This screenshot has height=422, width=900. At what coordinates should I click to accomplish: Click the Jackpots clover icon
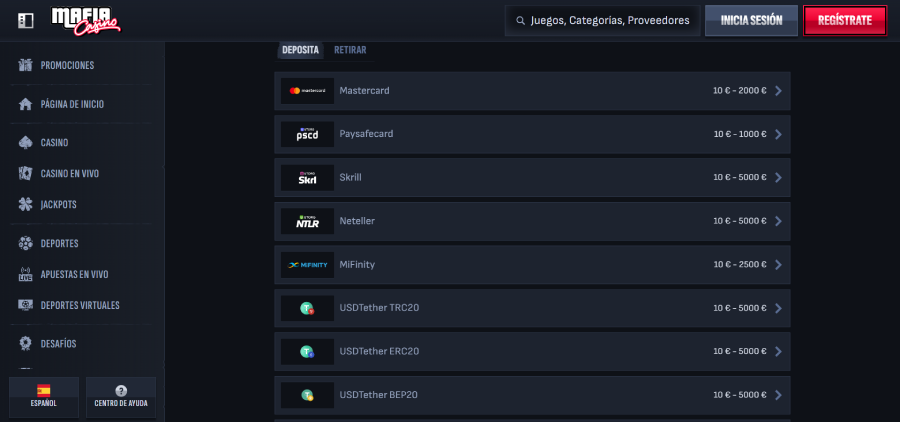coord(25,204)
